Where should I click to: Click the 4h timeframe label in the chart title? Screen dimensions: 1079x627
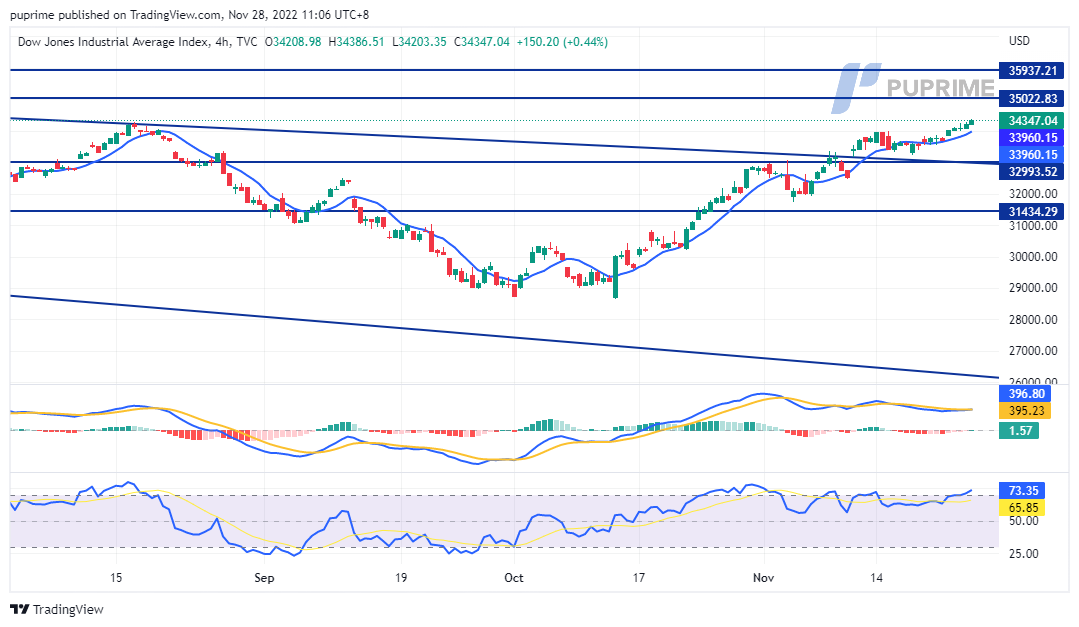222,42
